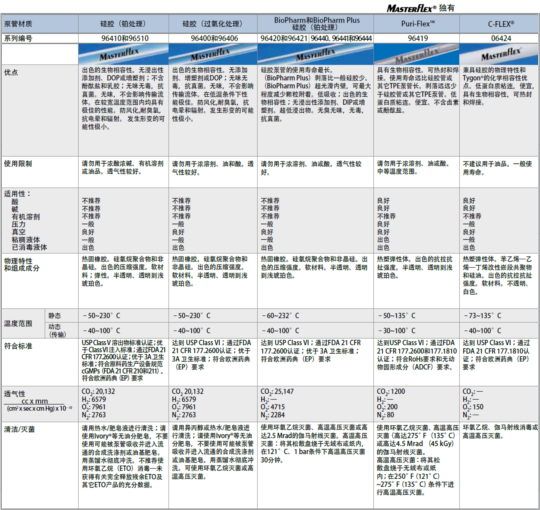Select the Puri-Flex column header
The image size is (540, 510).
(416, 24)
